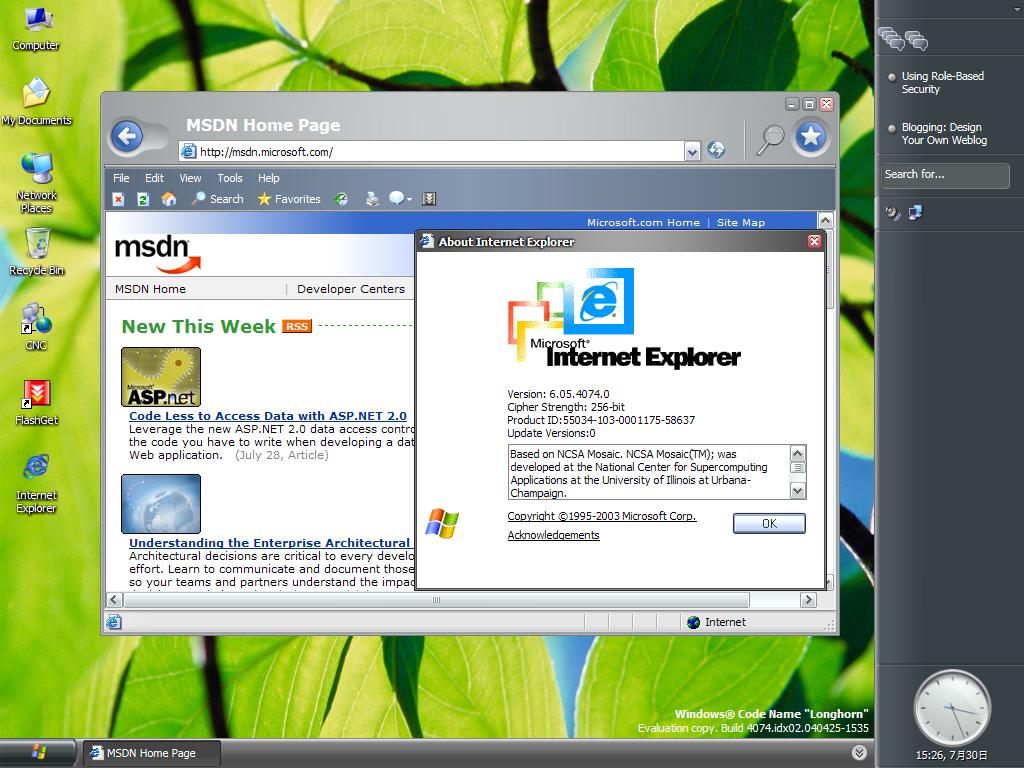Click the orange RSS badge

pyautogui.click(x=297, y=326)
